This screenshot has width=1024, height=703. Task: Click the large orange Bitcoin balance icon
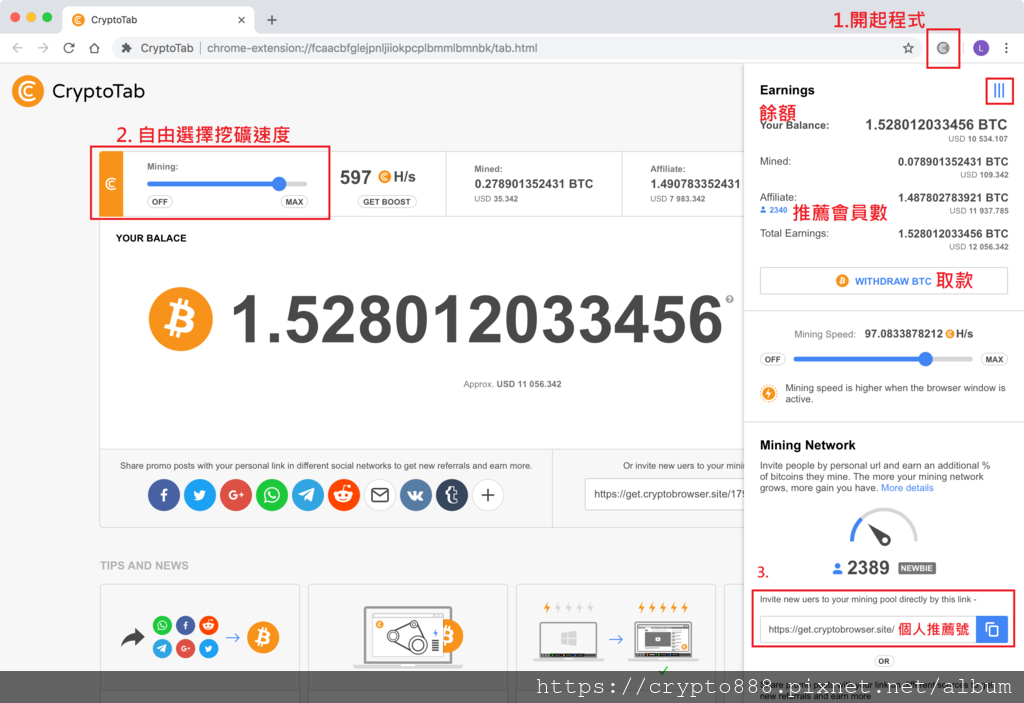(181, 319)
